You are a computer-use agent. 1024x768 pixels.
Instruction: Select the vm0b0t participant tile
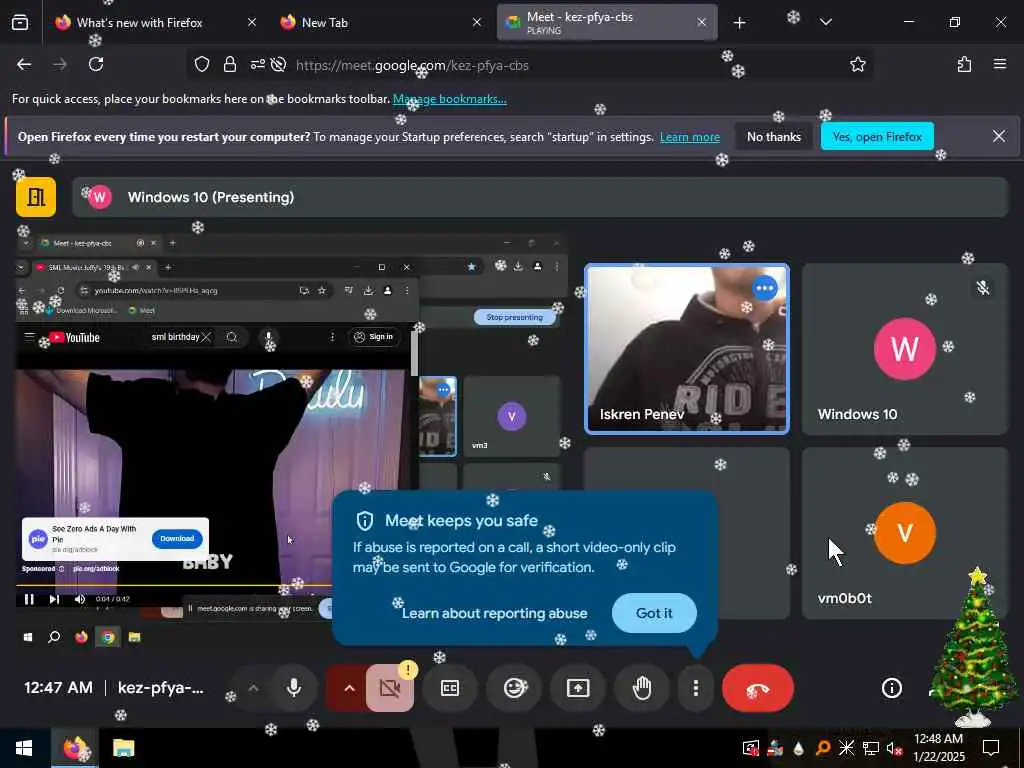point(905,533)
